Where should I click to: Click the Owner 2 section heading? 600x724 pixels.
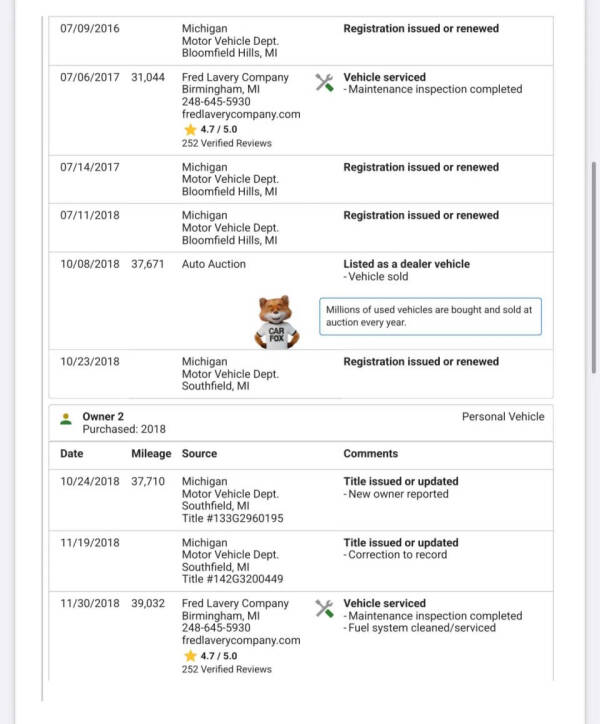pos(103,416)
